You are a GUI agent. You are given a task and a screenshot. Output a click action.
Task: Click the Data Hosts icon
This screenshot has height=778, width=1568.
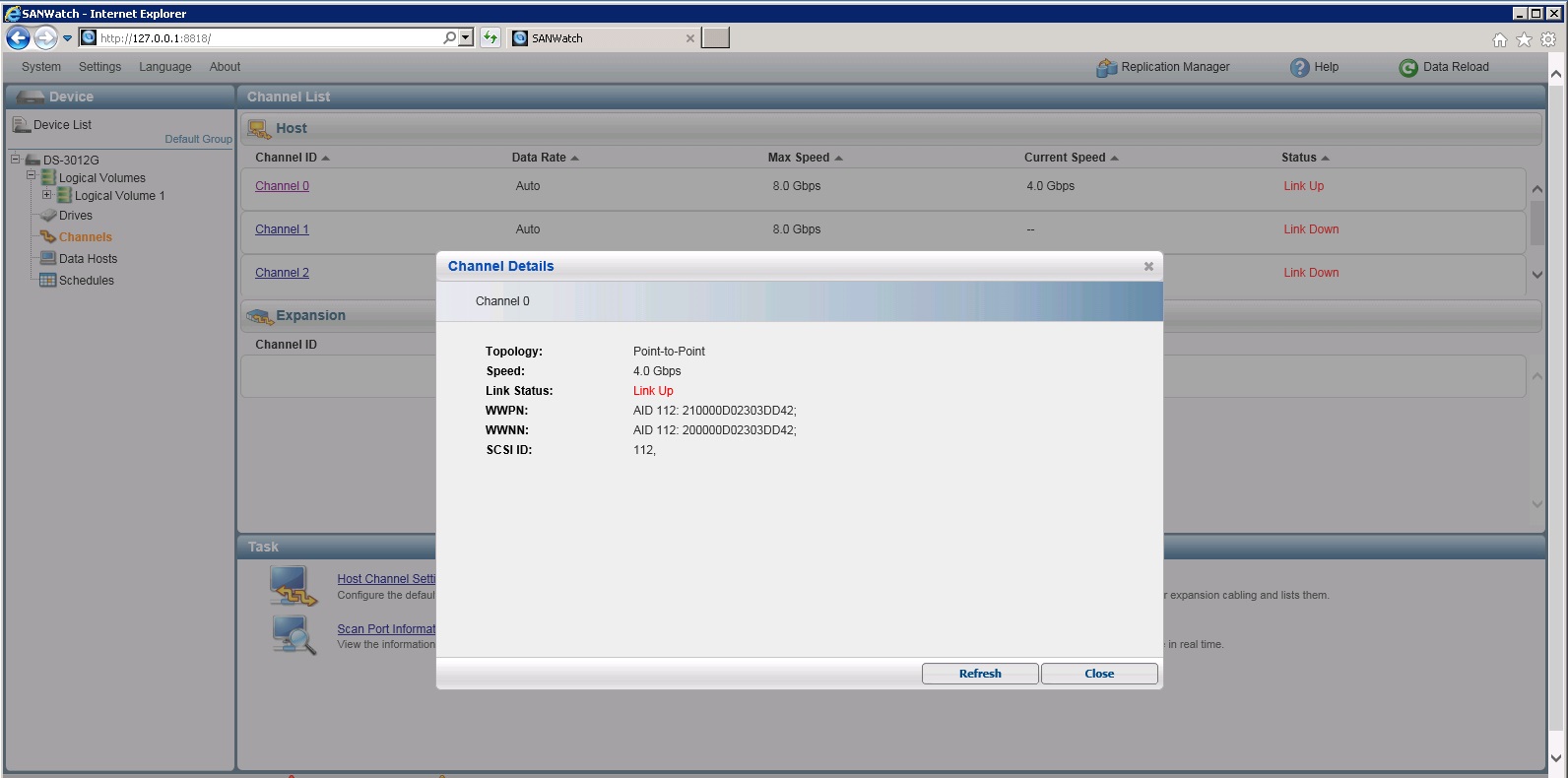[47, 258]
